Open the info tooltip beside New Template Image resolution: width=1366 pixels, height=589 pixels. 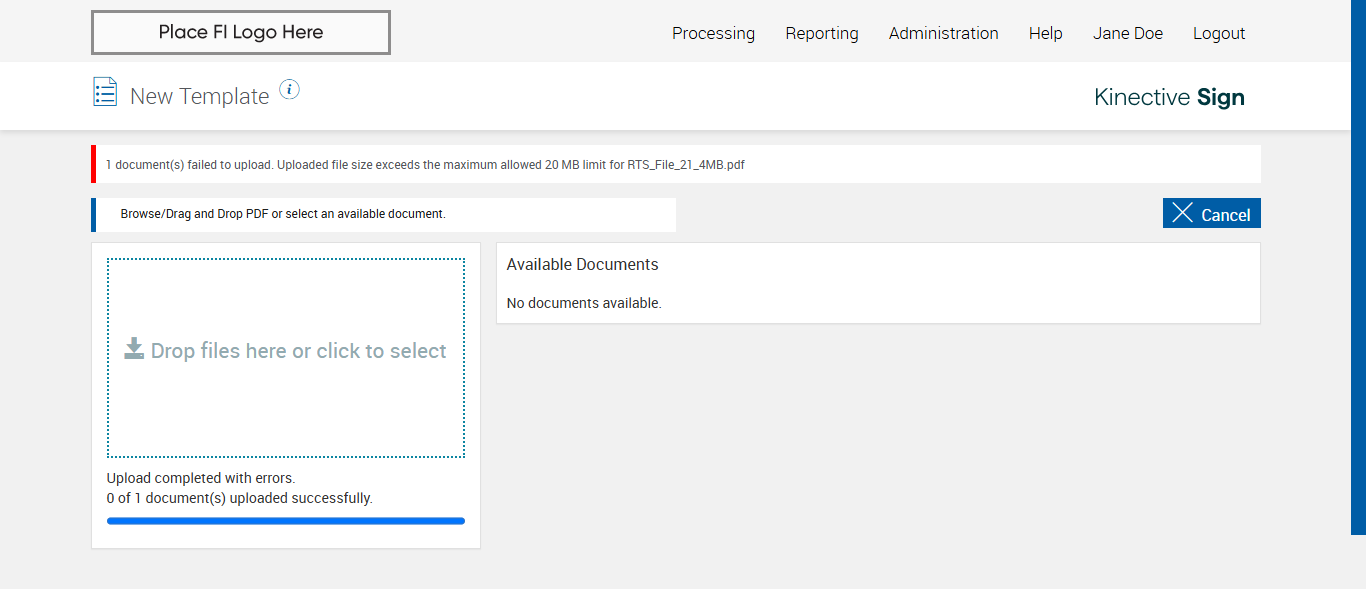tap(289, 90)
